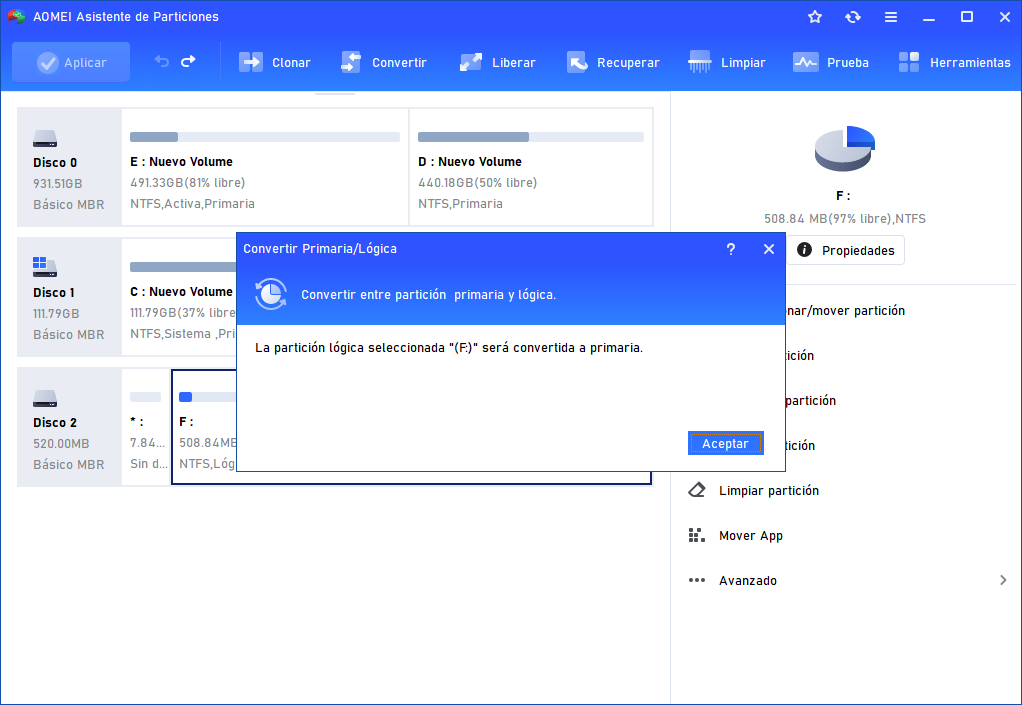Click the AOMEI app logo in title bar
This screenshot has width=1022, height=705.
17,16
